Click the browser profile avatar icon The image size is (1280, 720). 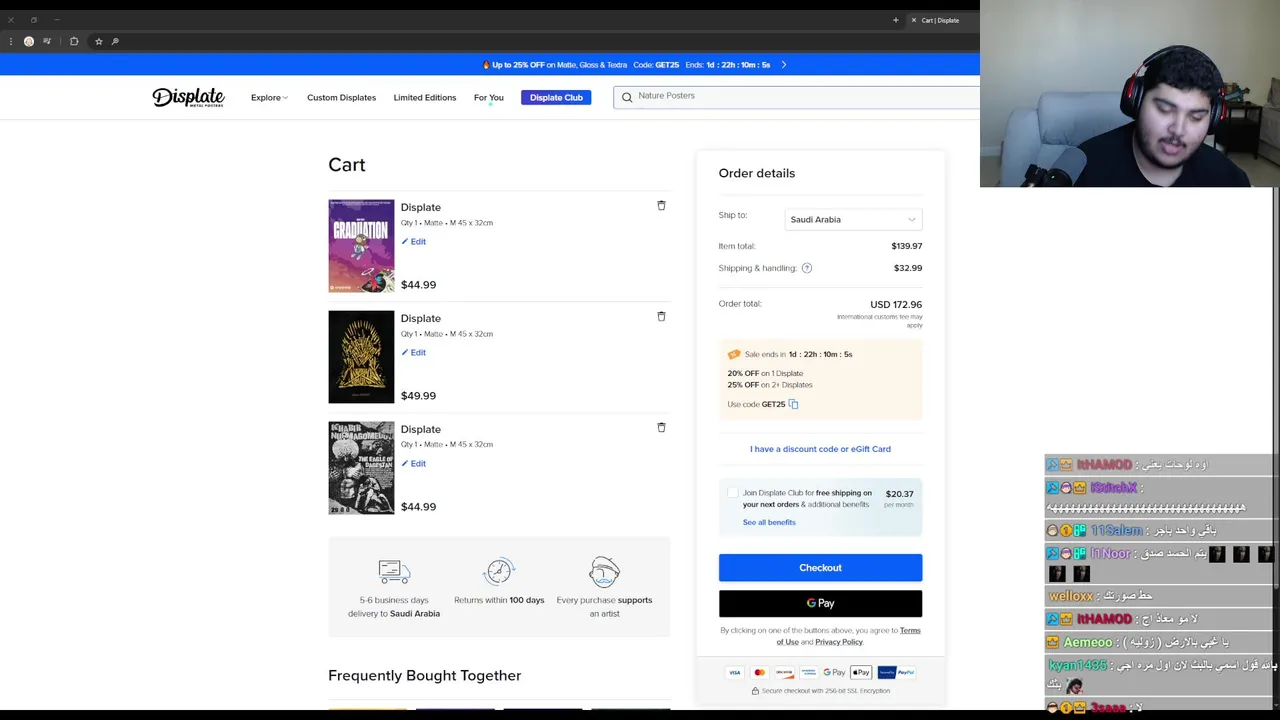pos(29,41)
